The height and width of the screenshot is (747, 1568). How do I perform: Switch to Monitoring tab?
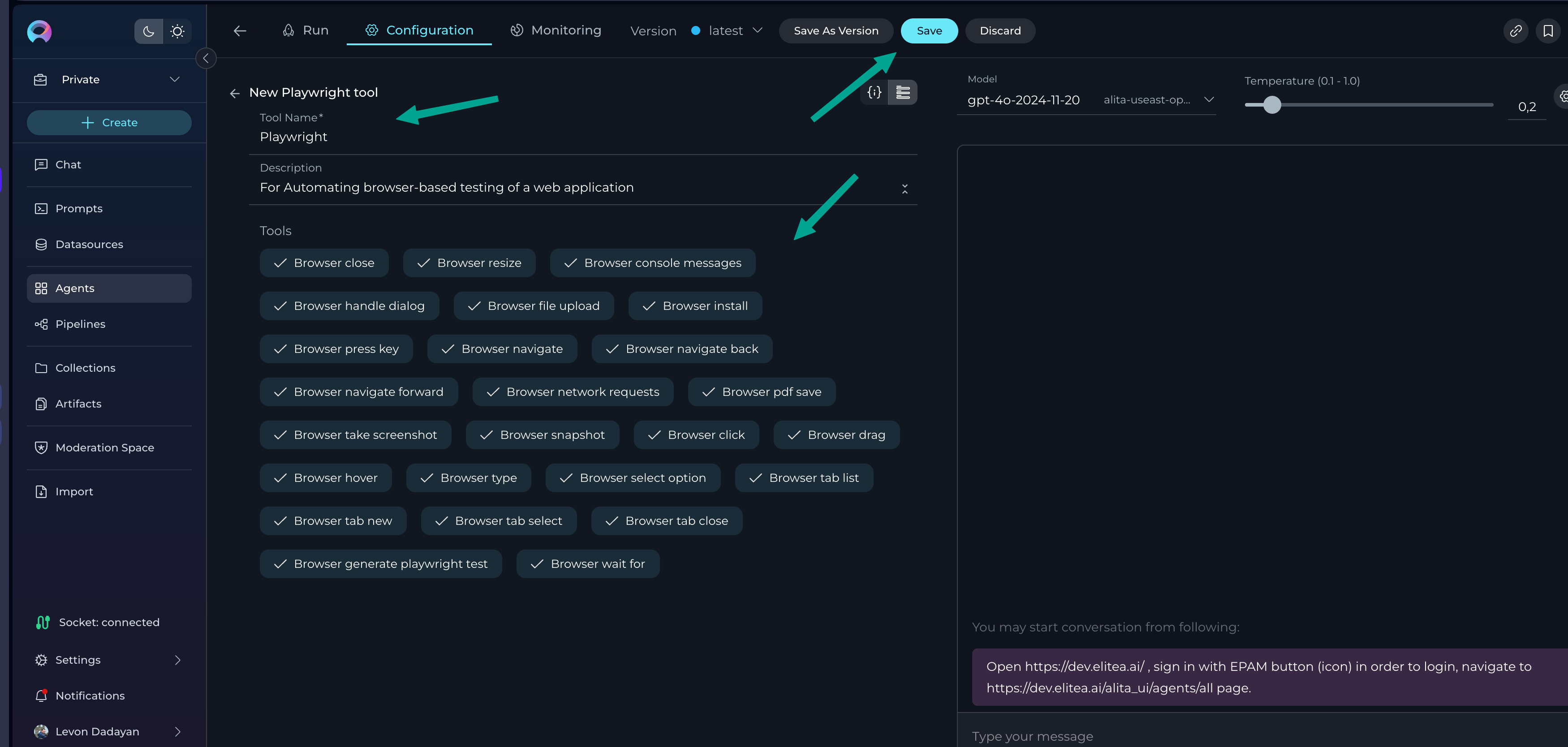pyautogui.click(x=555, y=30)
